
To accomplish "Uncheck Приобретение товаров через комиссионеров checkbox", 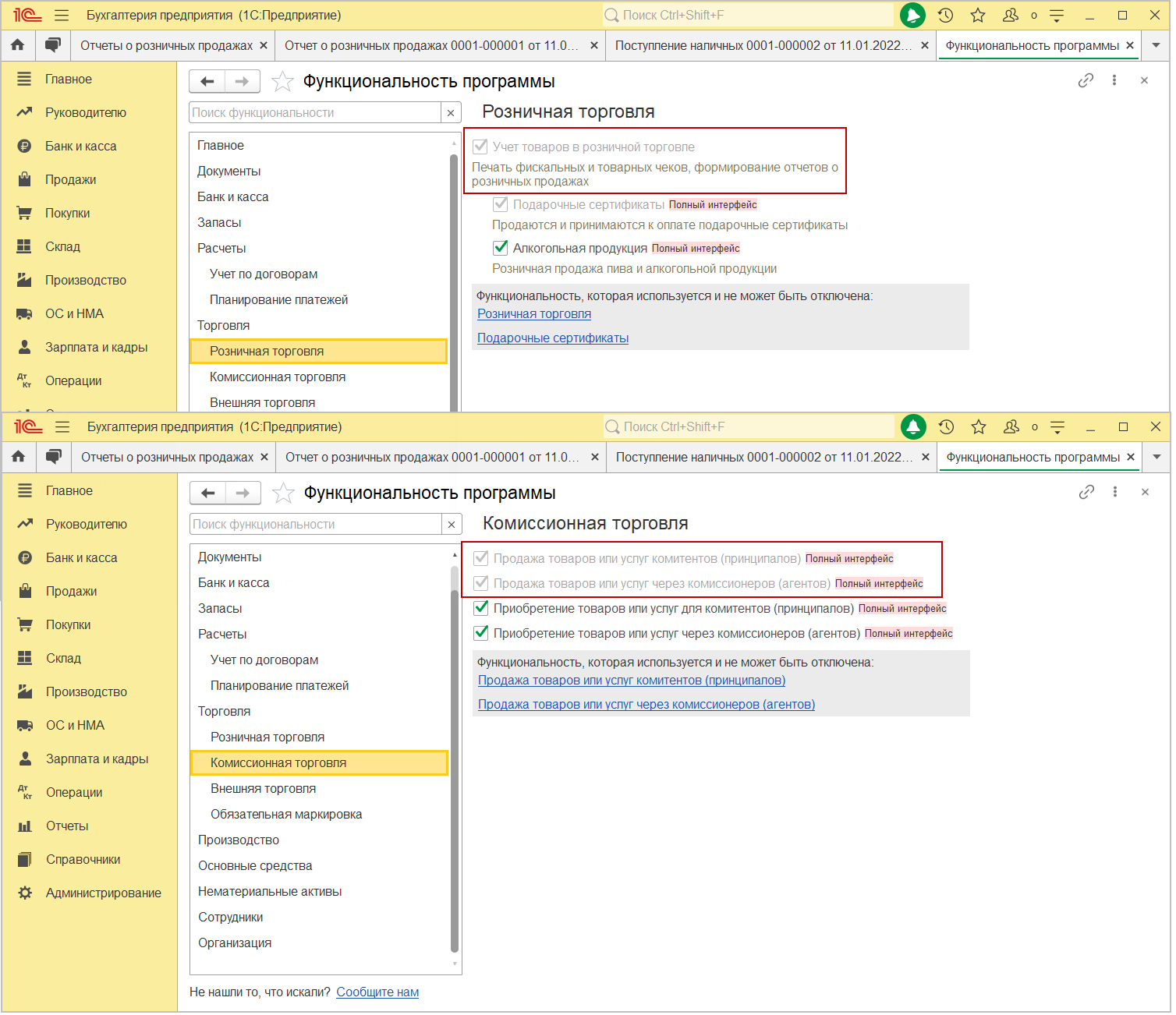I will pyautogui.click(x=481, y=633).
